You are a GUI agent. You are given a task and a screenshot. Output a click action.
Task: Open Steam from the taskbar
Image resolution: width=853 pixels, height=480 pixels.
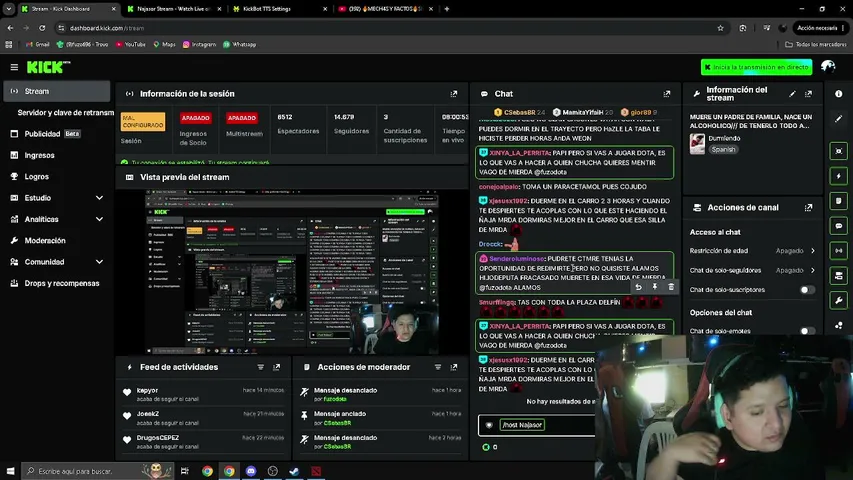click(x=294, y=471)
